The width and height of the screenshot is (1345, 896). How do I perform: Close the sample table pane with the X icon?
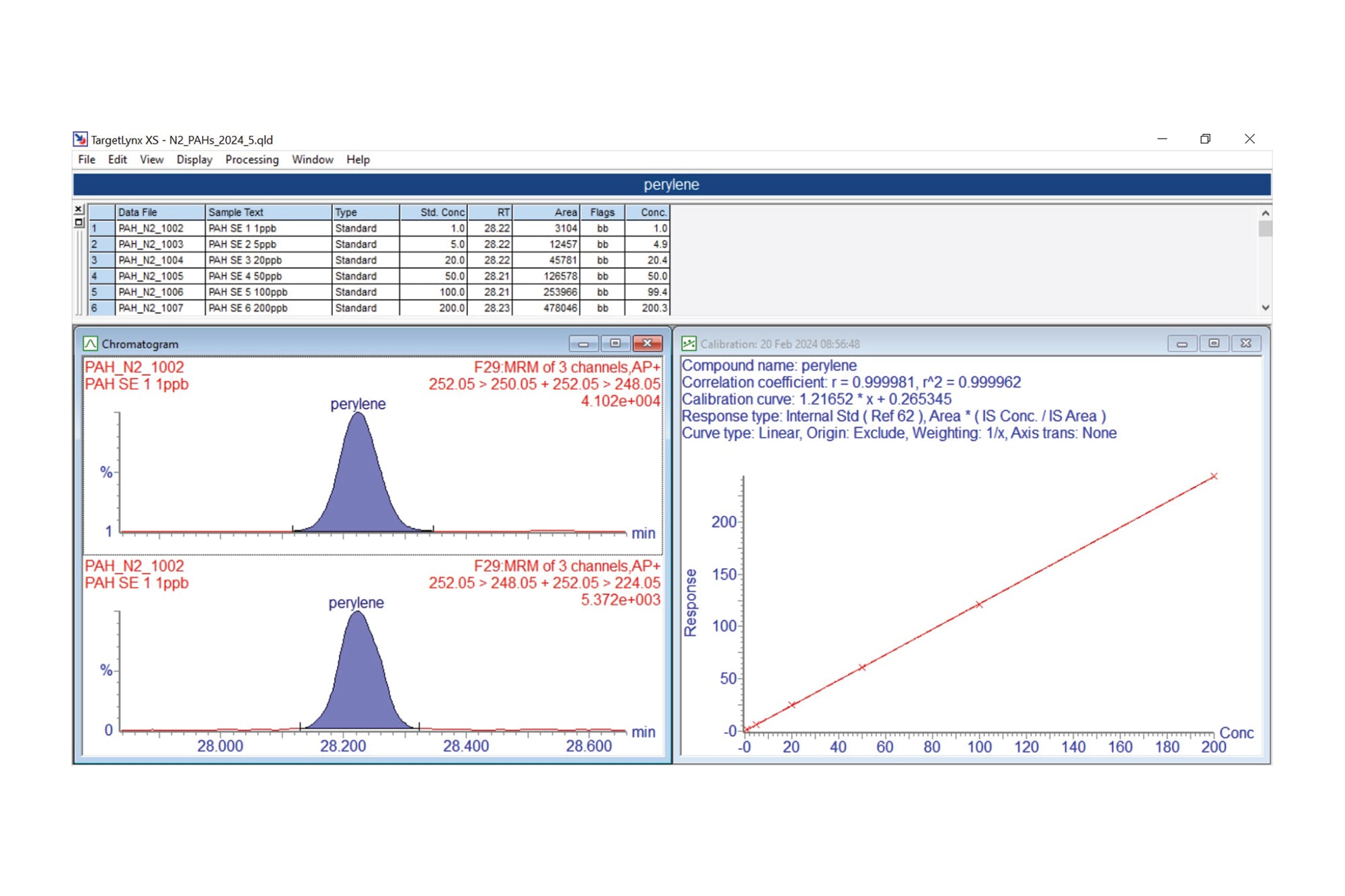pyautogui.click(x=78, y=208)
